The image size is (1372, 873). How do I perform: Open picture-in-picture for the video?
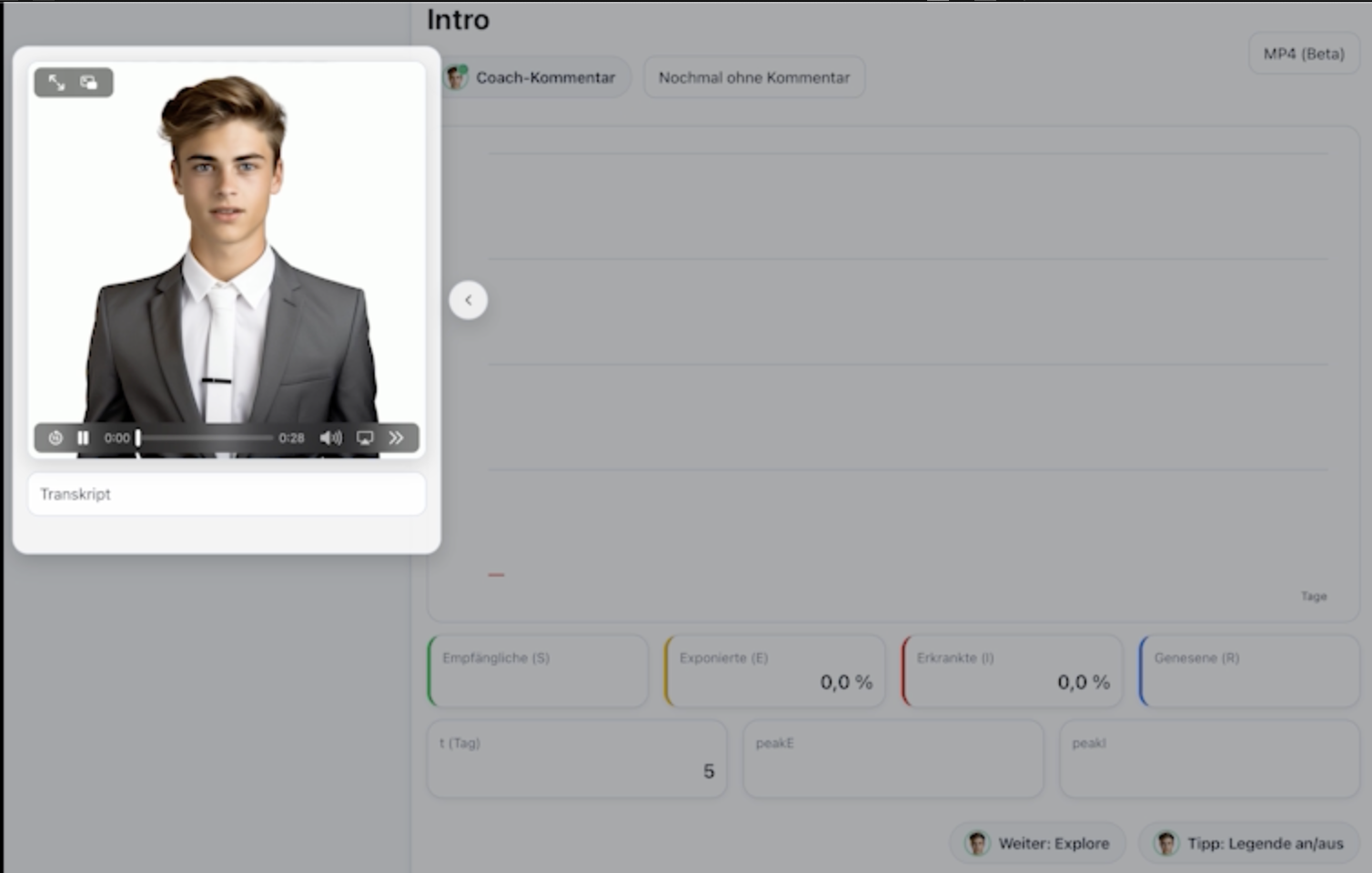click(x=89, y=83)
